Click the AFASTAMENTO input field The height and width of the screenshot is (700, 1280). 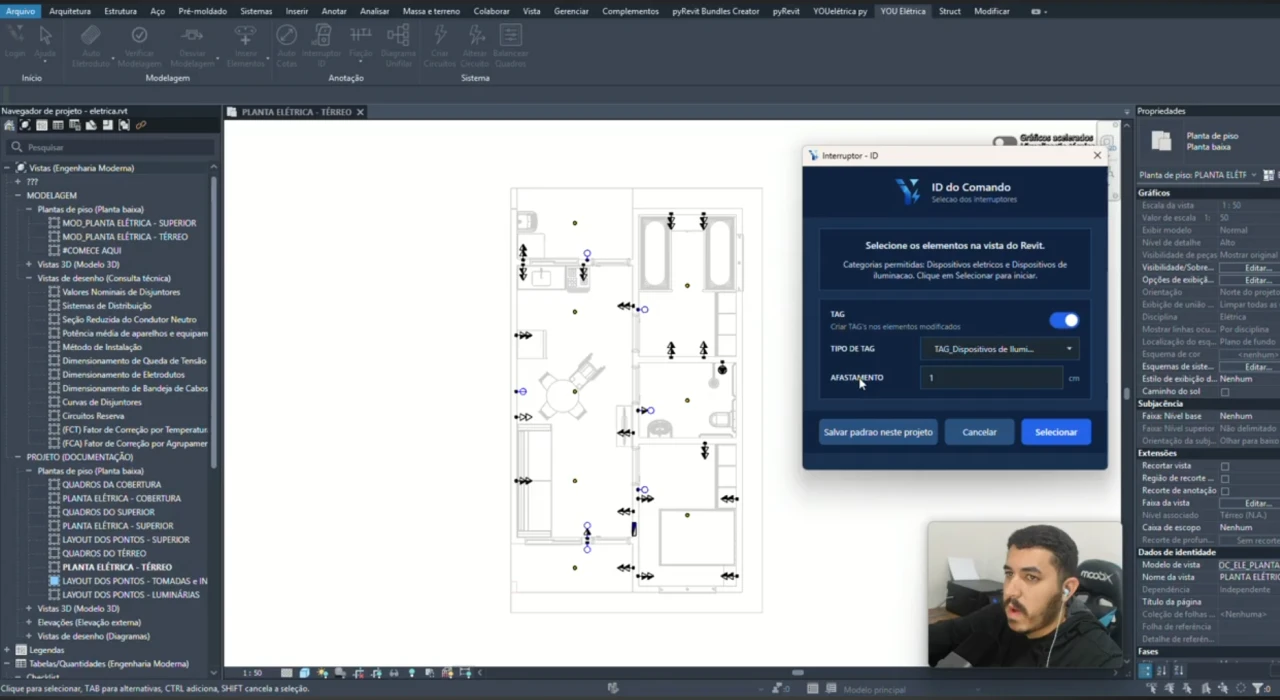[x=992, y=378]
